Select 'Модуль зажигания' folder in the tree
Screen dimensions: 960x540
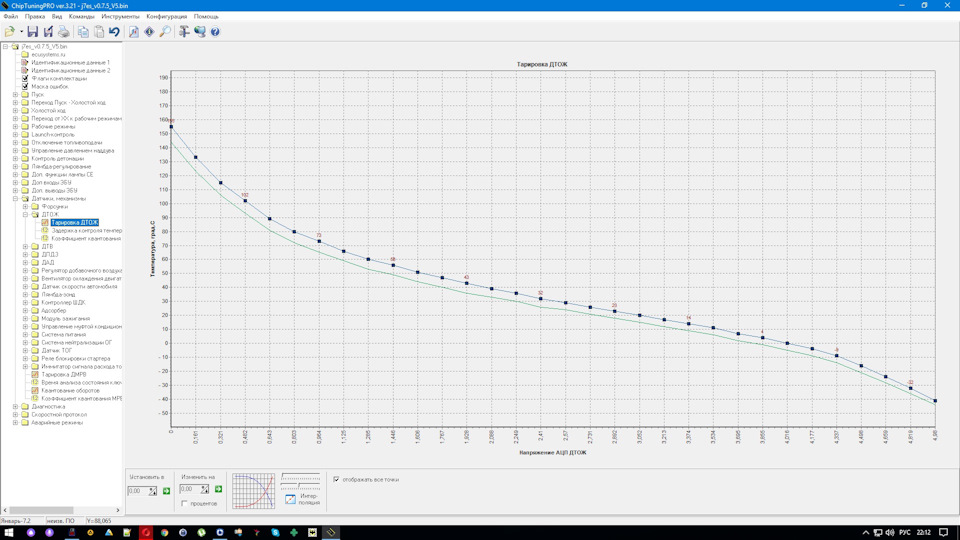tap(66, 318)
